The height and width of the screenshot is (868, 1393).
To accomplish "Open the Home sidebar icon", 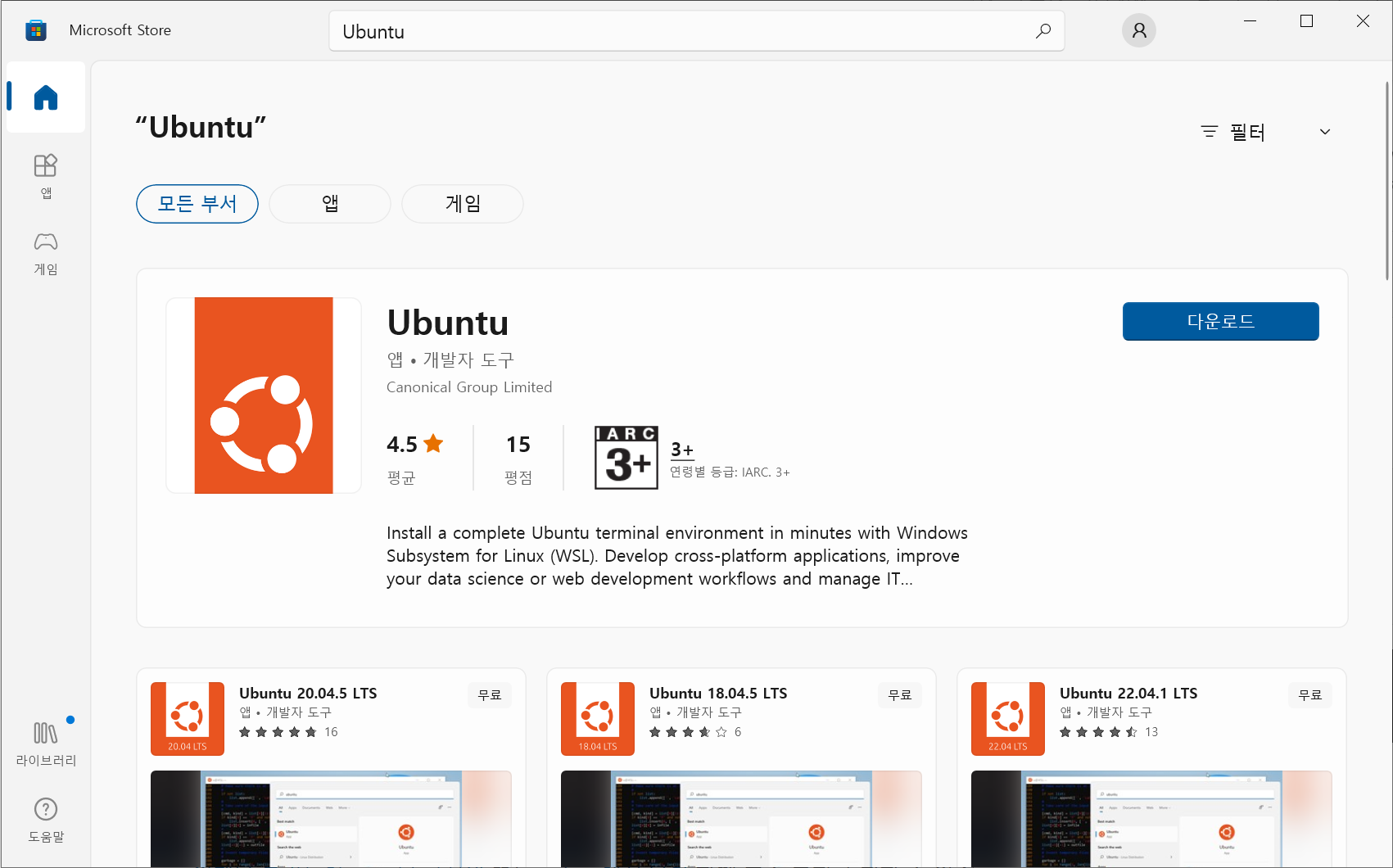I will click(x=46, y=97).
